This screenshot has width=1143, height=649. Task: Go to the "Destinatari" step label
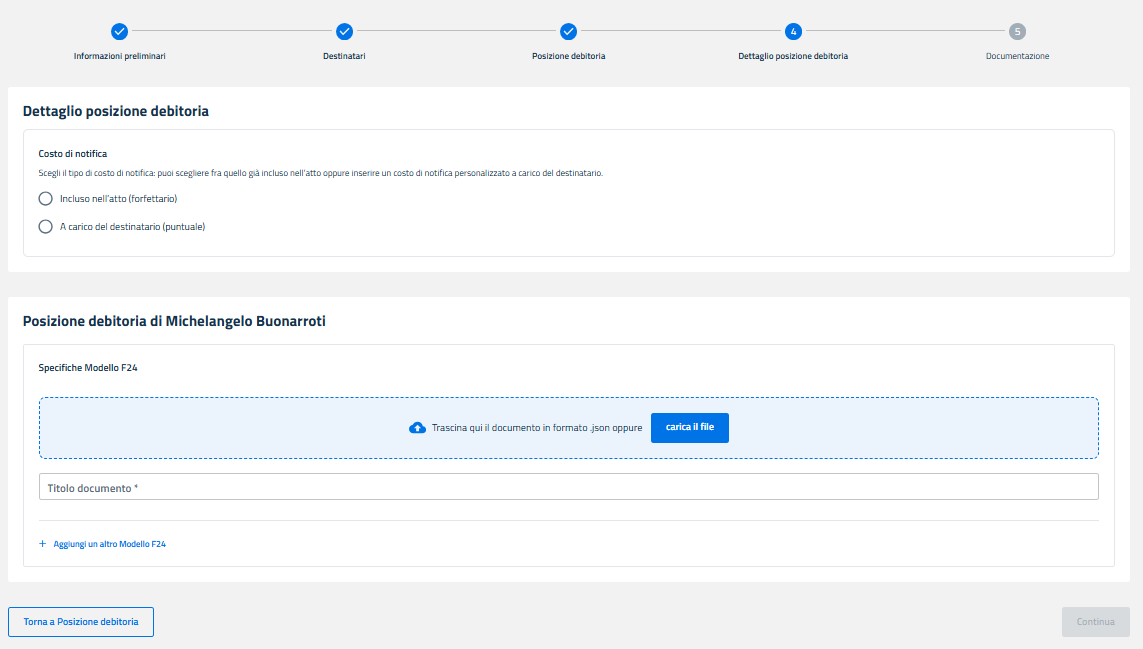344,56
